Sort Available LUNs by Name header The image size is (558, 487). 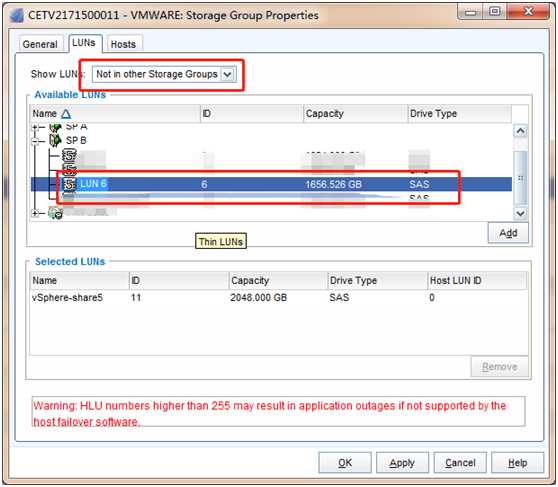(x=115, y=114)
